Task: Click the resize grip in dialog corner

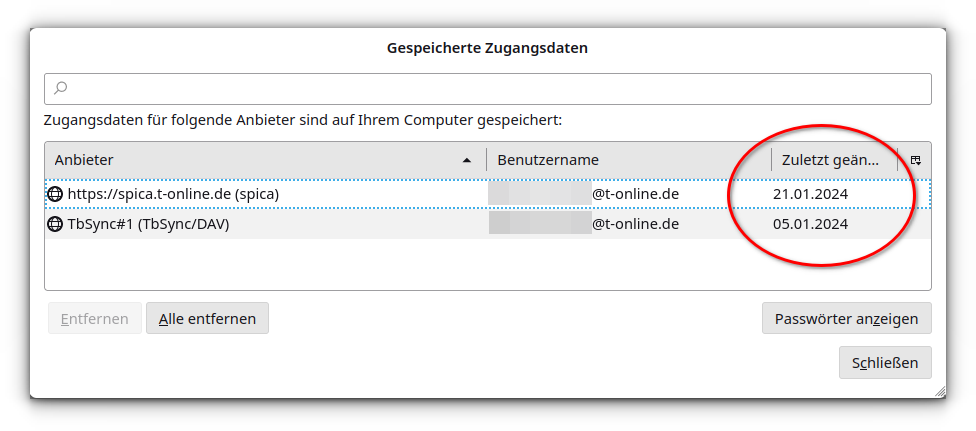Action: coord(938,391)
